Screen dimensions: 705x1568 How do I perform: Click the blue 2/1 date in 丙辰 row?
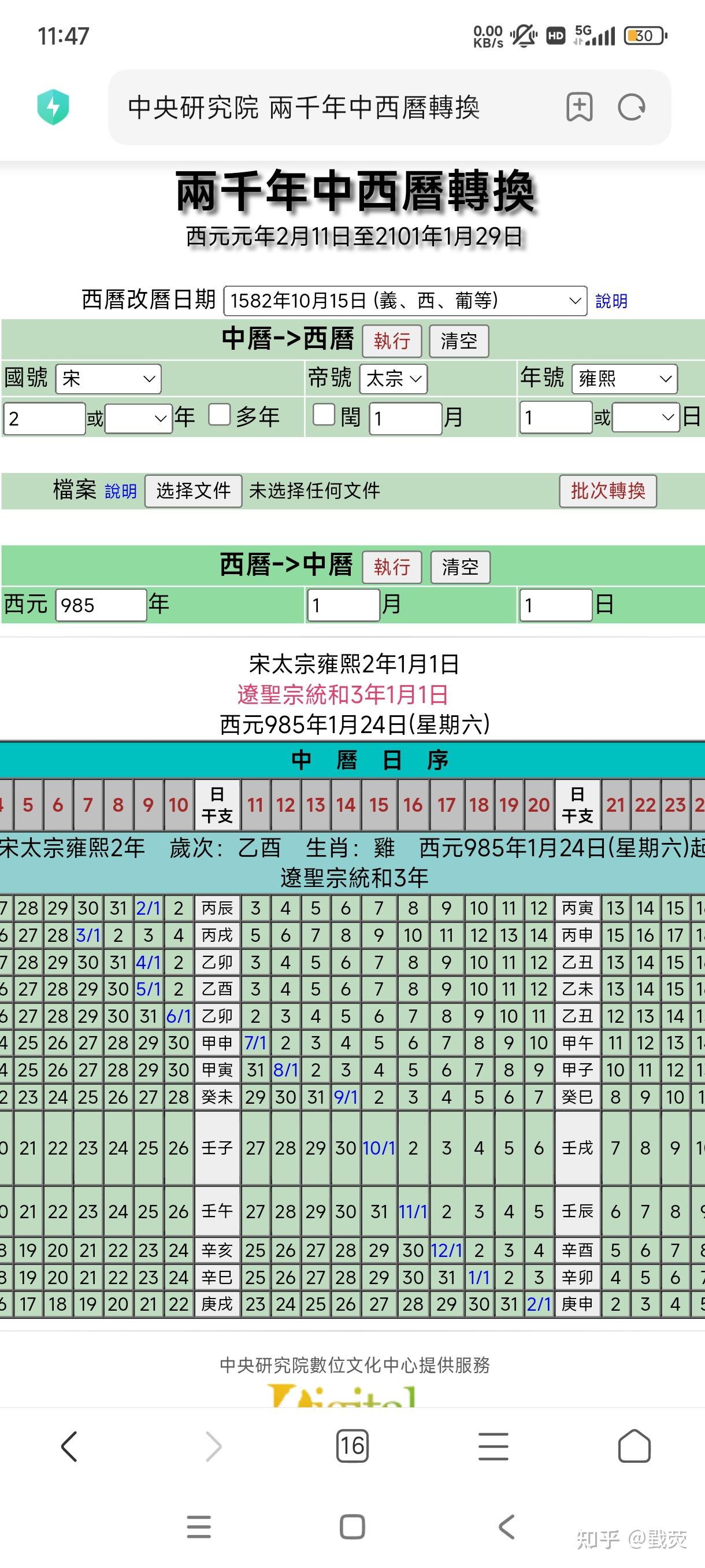pos(148,908)
